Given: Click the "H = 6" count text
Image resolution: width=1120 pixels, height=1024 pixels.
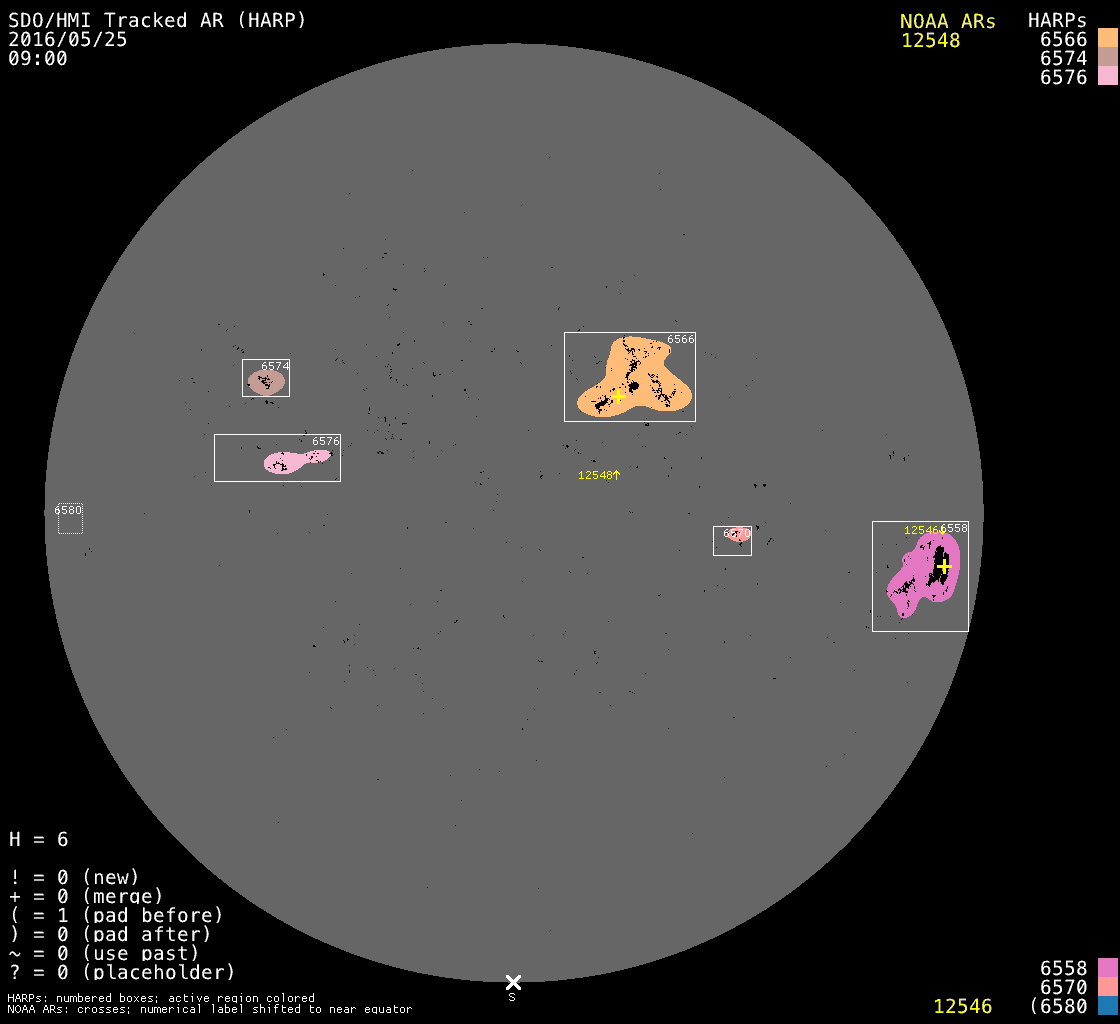Looking at the screenshot, I should pyautogui.click(x=39, y=839).
